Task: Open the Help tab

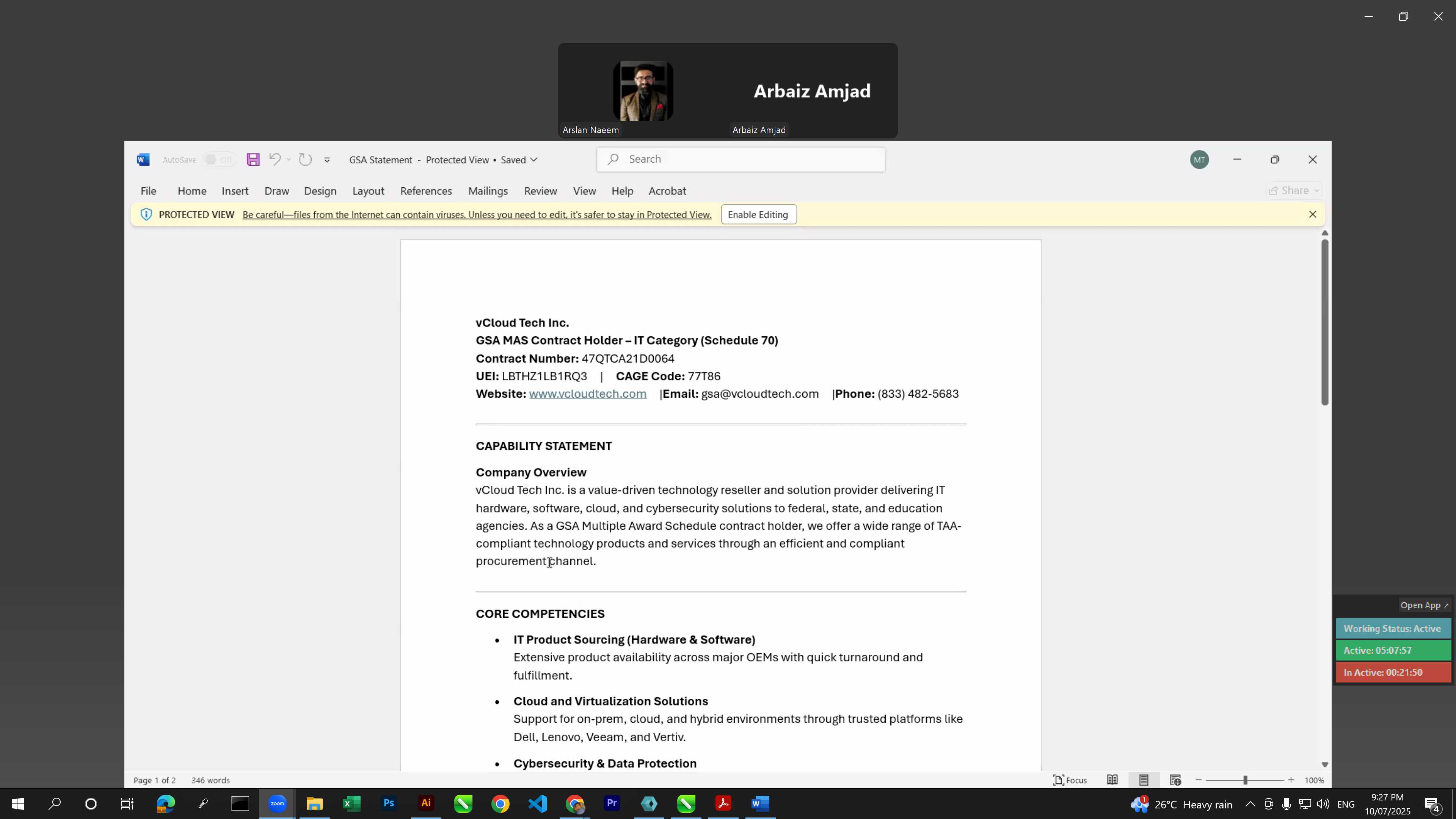Action: 622,191
